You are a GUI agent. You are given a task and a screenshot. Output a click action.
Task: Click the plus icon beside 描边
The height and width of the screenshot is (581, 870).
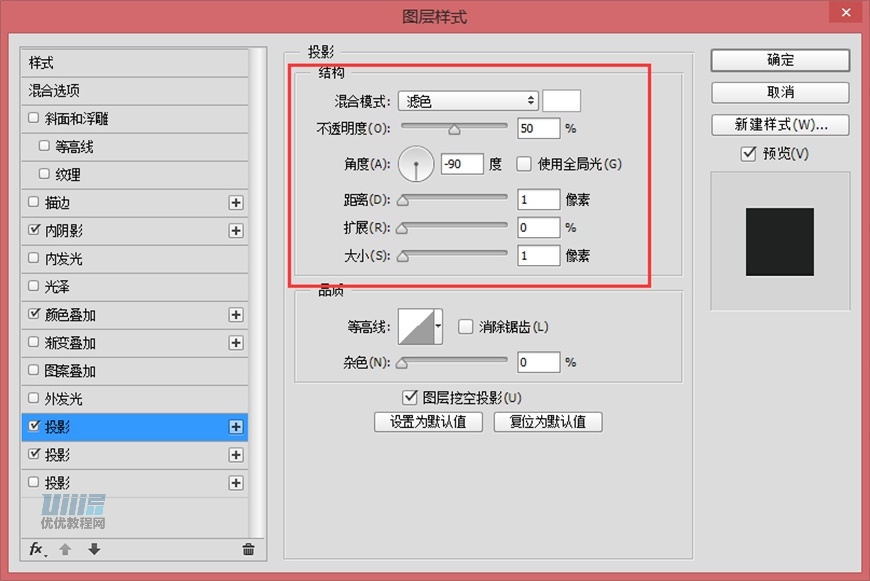click(x=236, y=203)
